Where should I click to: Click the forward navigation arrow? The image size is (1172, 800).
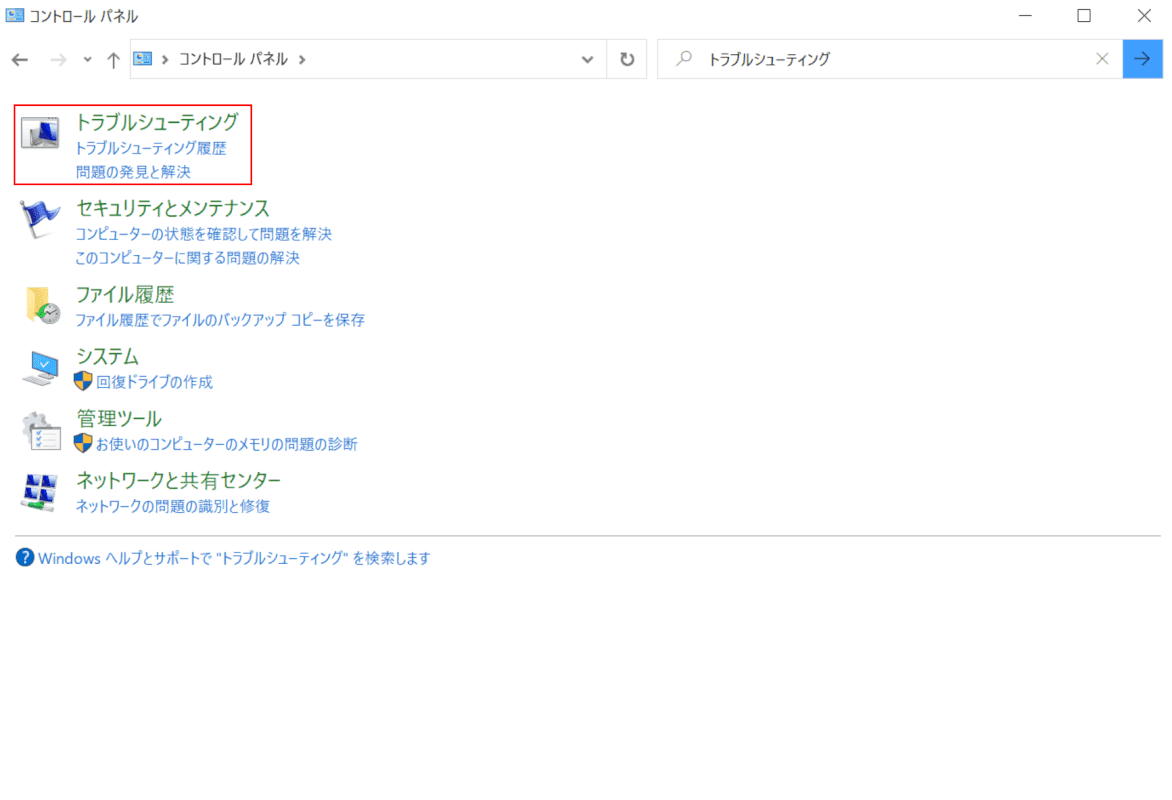coord(58,60)
